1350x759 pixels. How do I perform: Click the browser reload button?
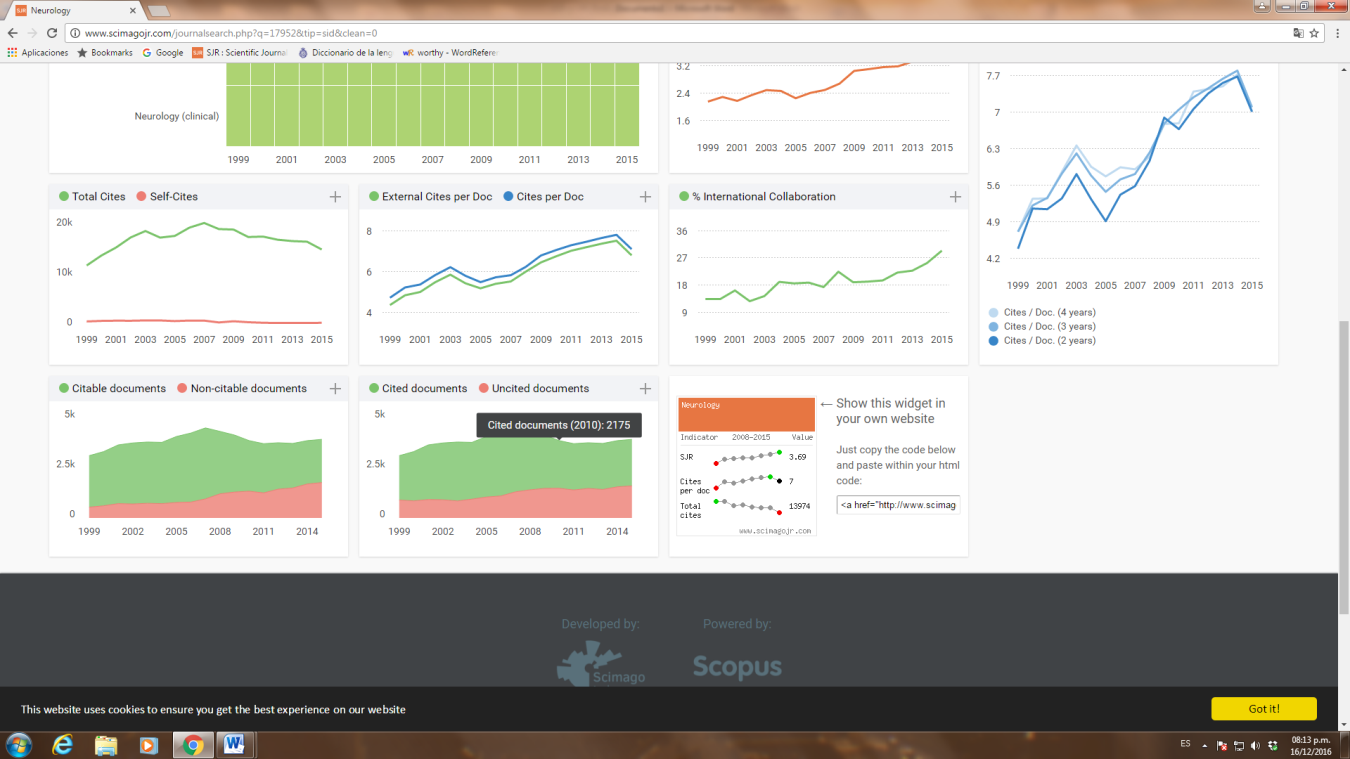click(52, 33)
